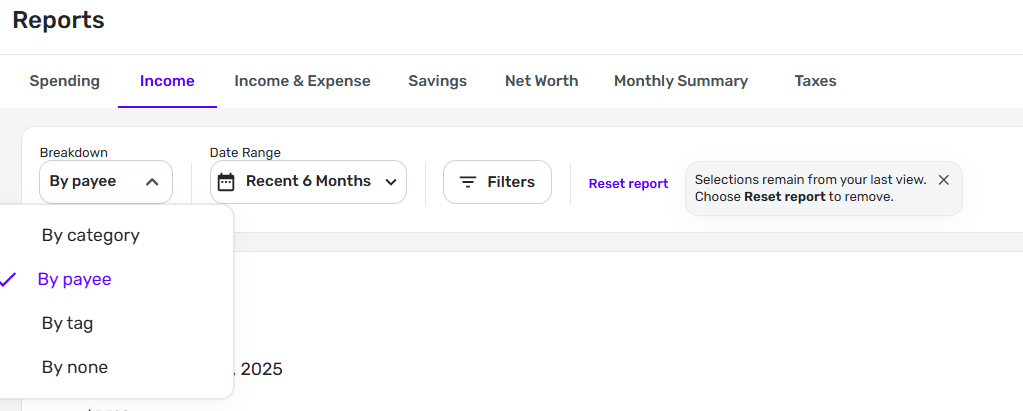Collapse the Breakdown dropdown chevron

pyautogui.click(x=152, y=182)
